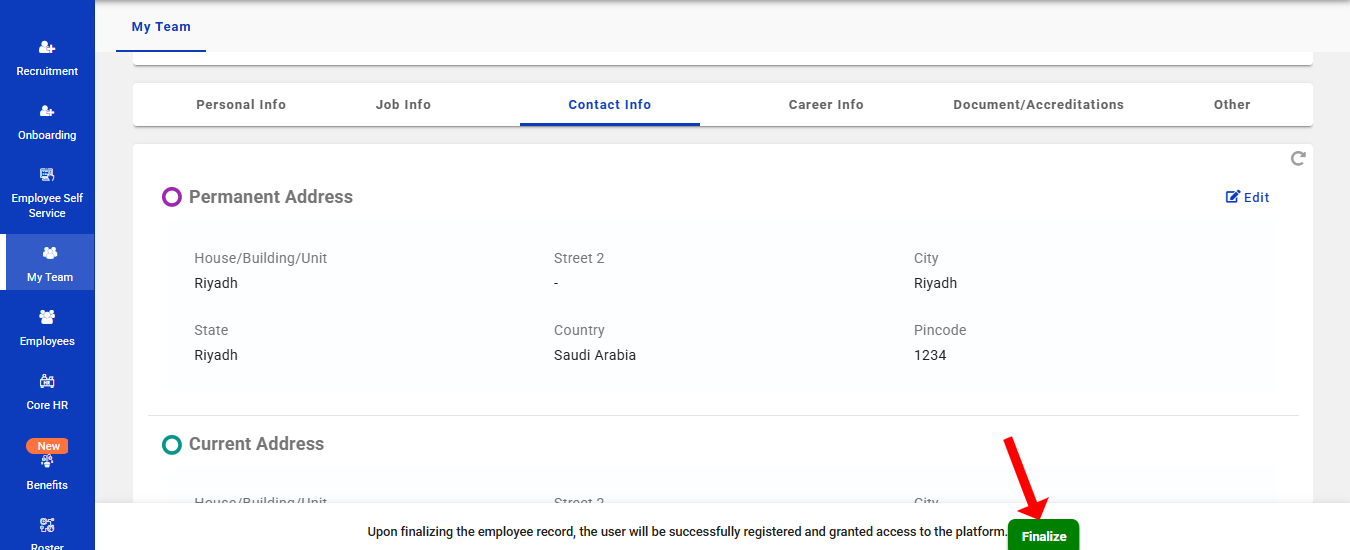Open the Document/Accreditations tab

click(1038, 105)
